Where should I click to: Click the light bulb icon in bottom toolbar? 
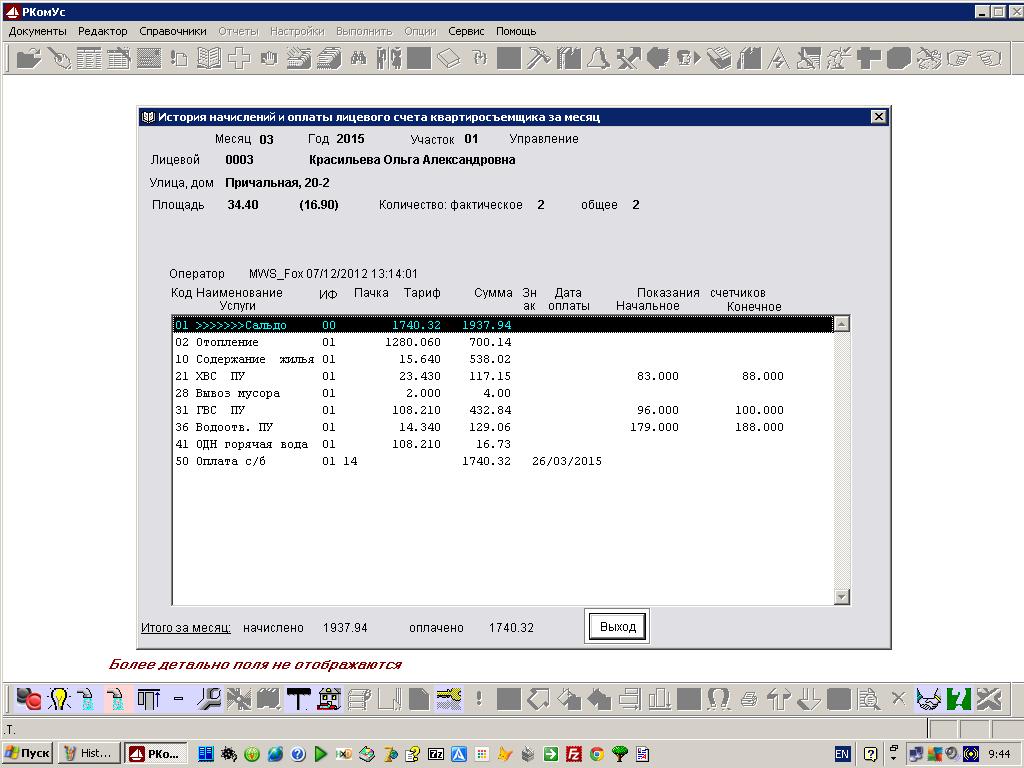(59, 698)
